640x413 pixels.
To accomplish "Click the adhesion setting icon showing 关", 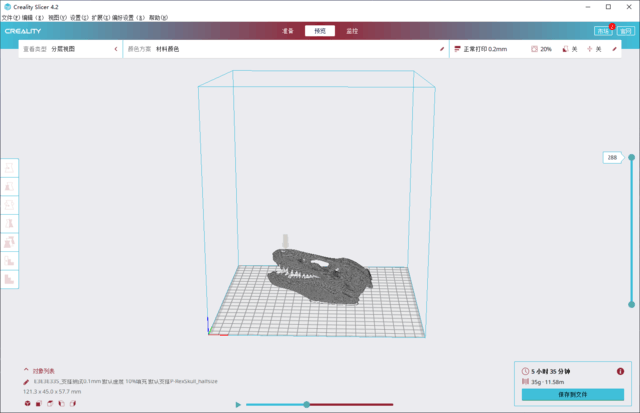I will [x=589, y=49].
